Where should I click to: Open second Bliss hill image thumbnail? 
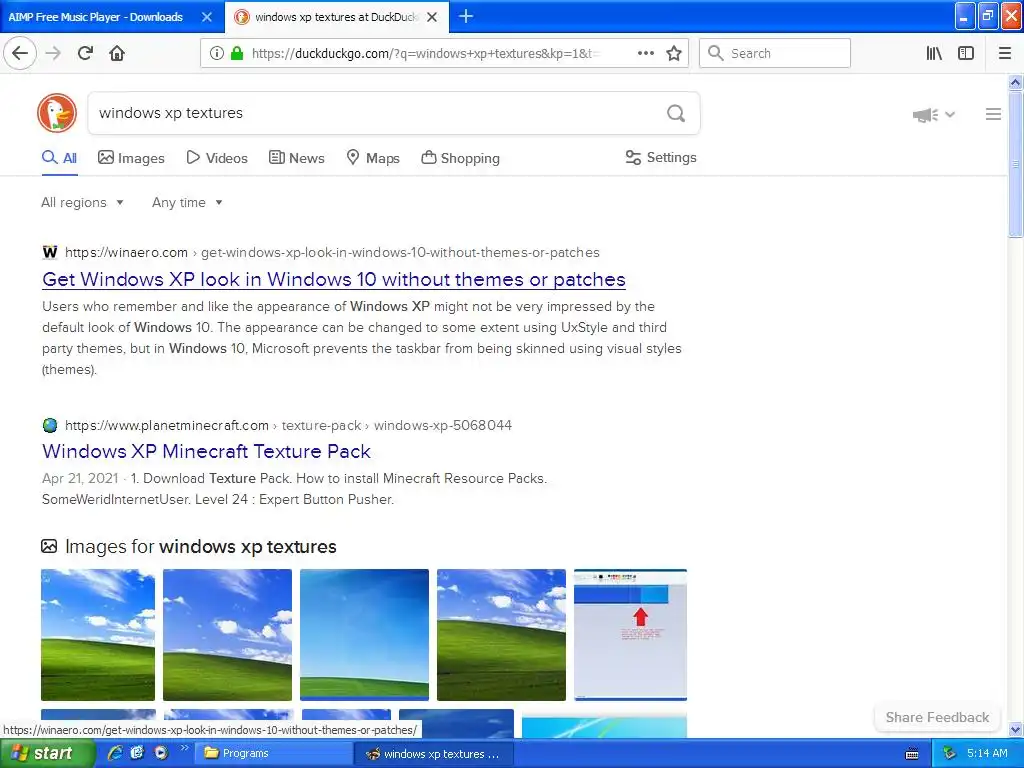point(227,635)
